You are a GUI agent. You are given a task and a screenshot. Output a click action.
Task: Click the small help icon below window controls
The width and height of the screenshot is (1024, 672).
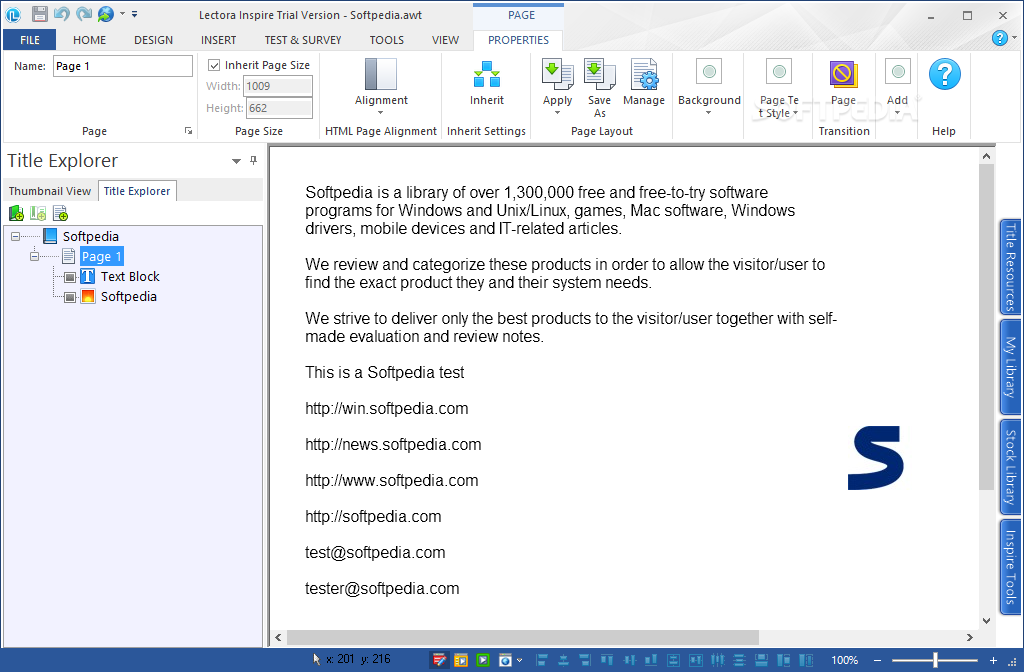999,38
